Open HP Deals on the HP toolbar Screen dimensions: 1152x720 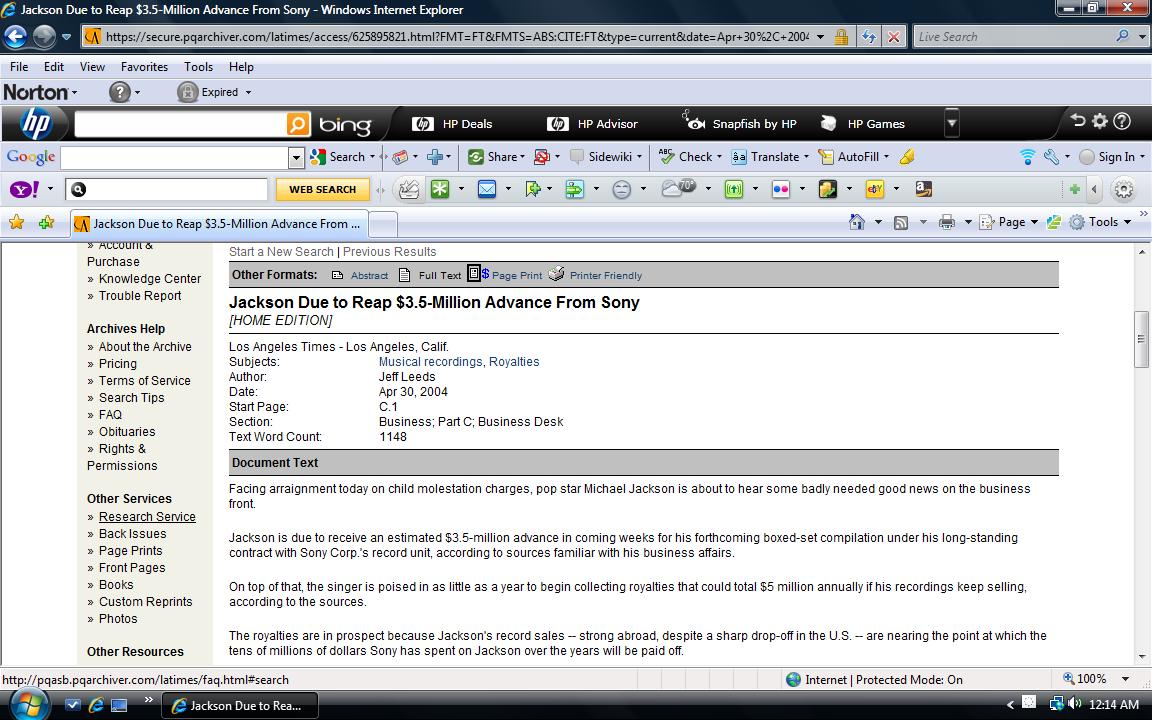tap(453, 124)
